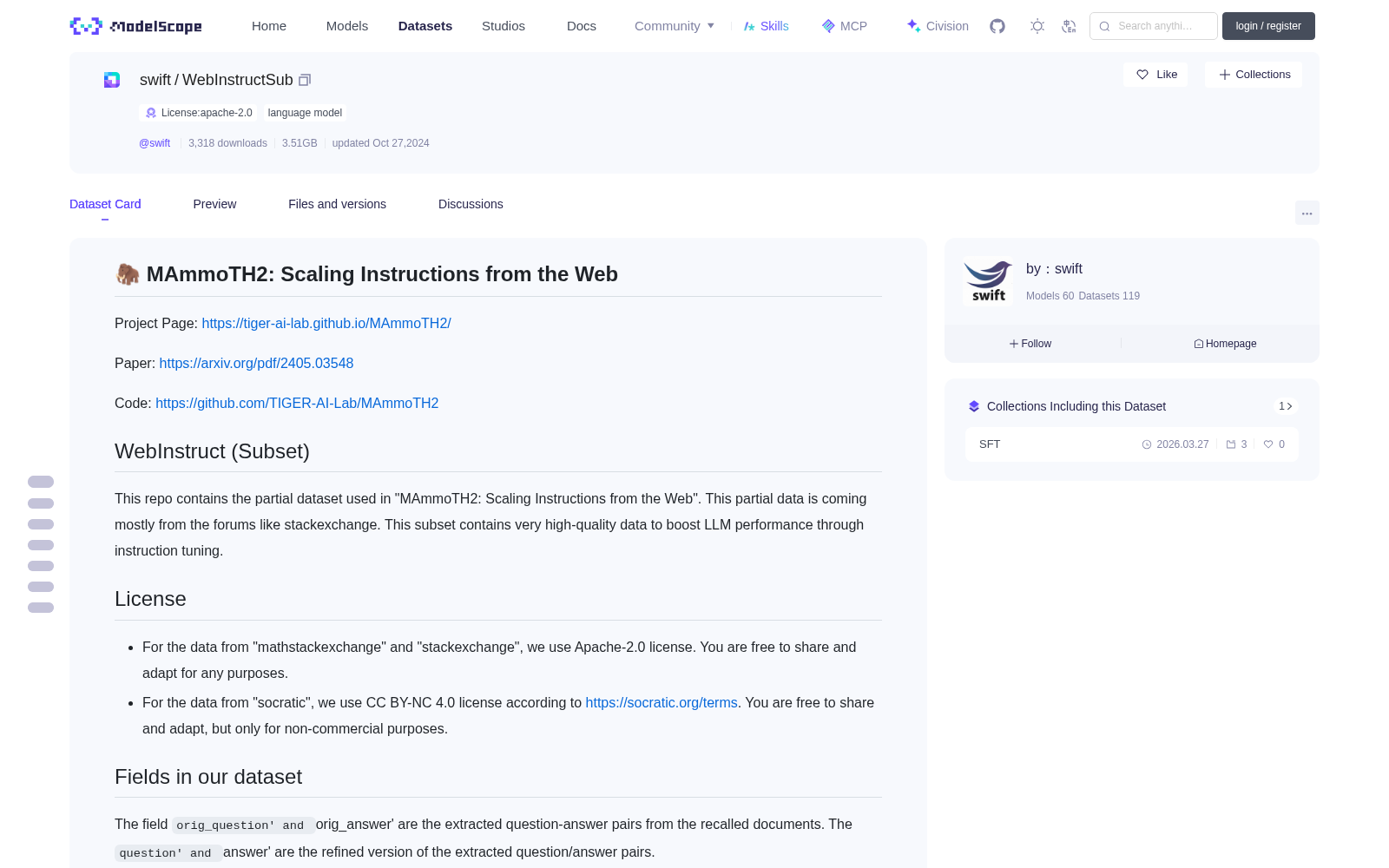The height and width of the screenshot is (868, 1389).
Task: Add dataset to Collections
Action: pos(1254,75)
